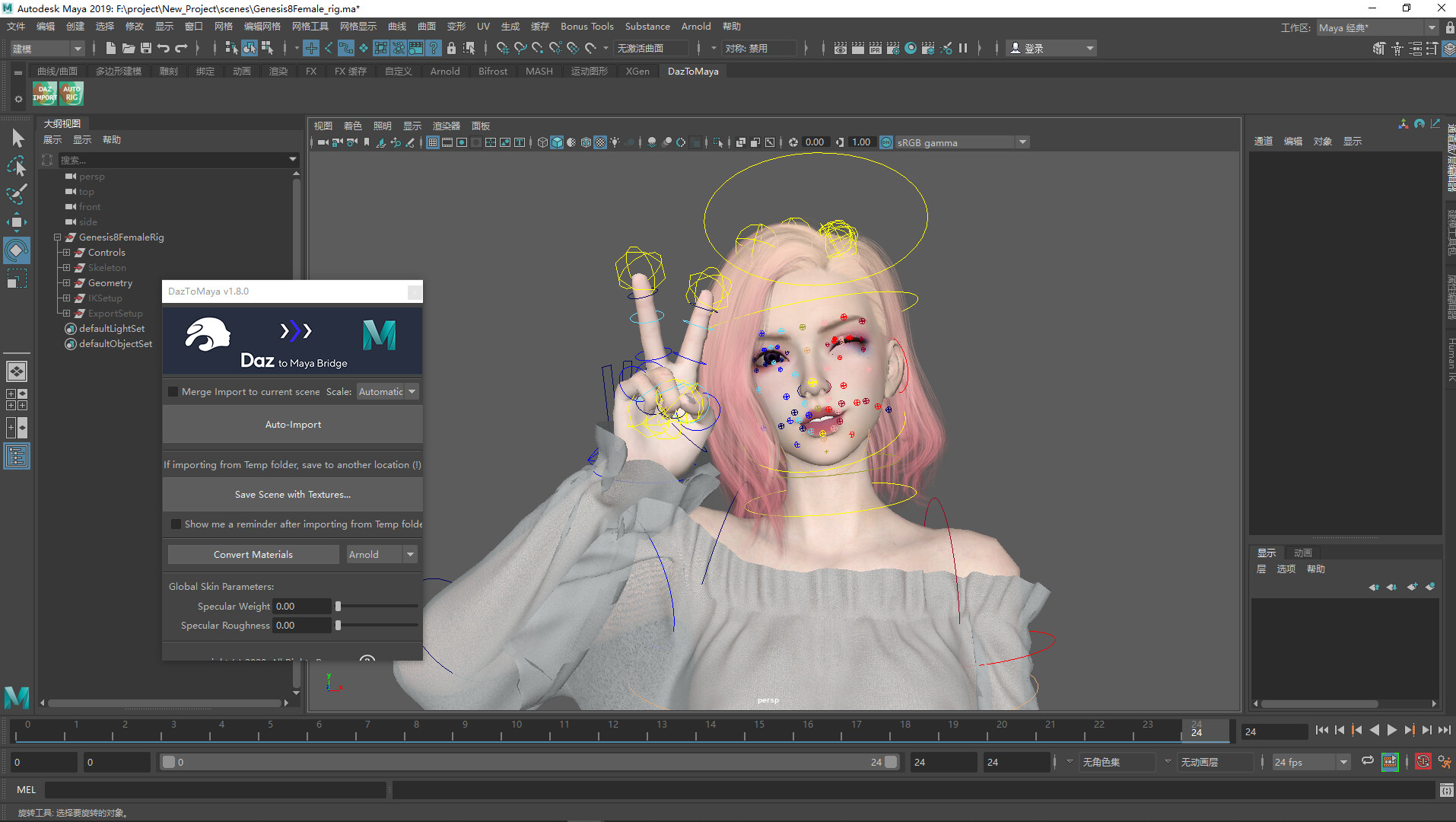Open the 24 fps frame rate dropdown
Image resolution: width=1456 pixels, height=822 pixels.
[x=1311, y=762]
